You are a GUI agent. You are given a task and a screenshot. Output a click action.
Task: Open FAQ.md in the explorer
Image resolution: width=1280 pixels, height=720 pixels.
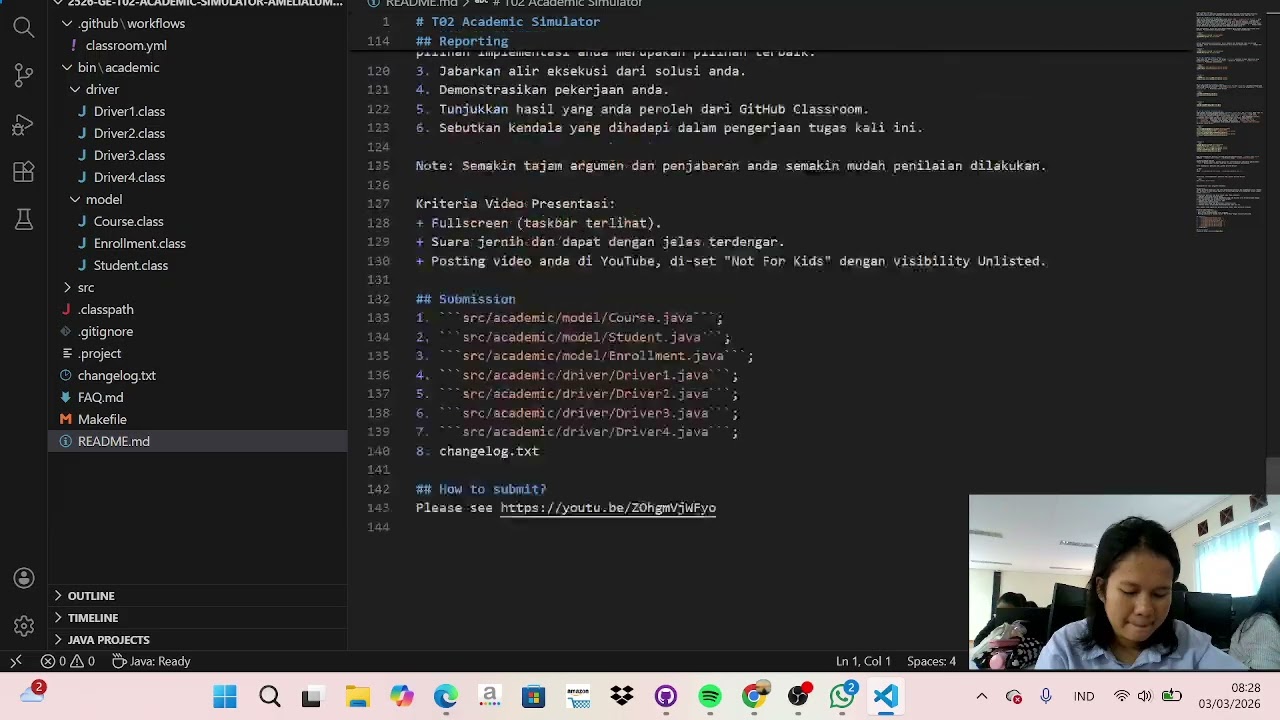(x=197, y=397)
